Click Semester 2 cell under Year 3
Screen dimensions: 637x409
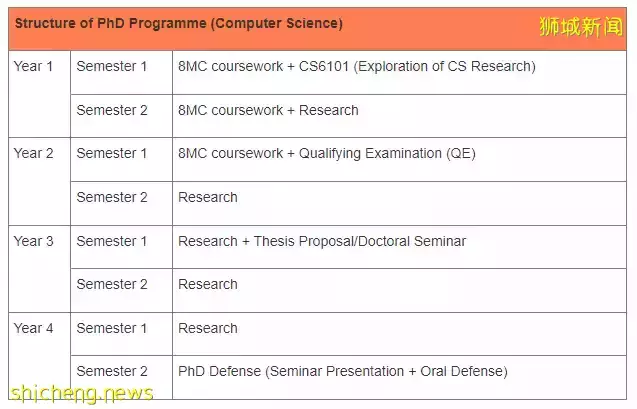coord(112,284)
